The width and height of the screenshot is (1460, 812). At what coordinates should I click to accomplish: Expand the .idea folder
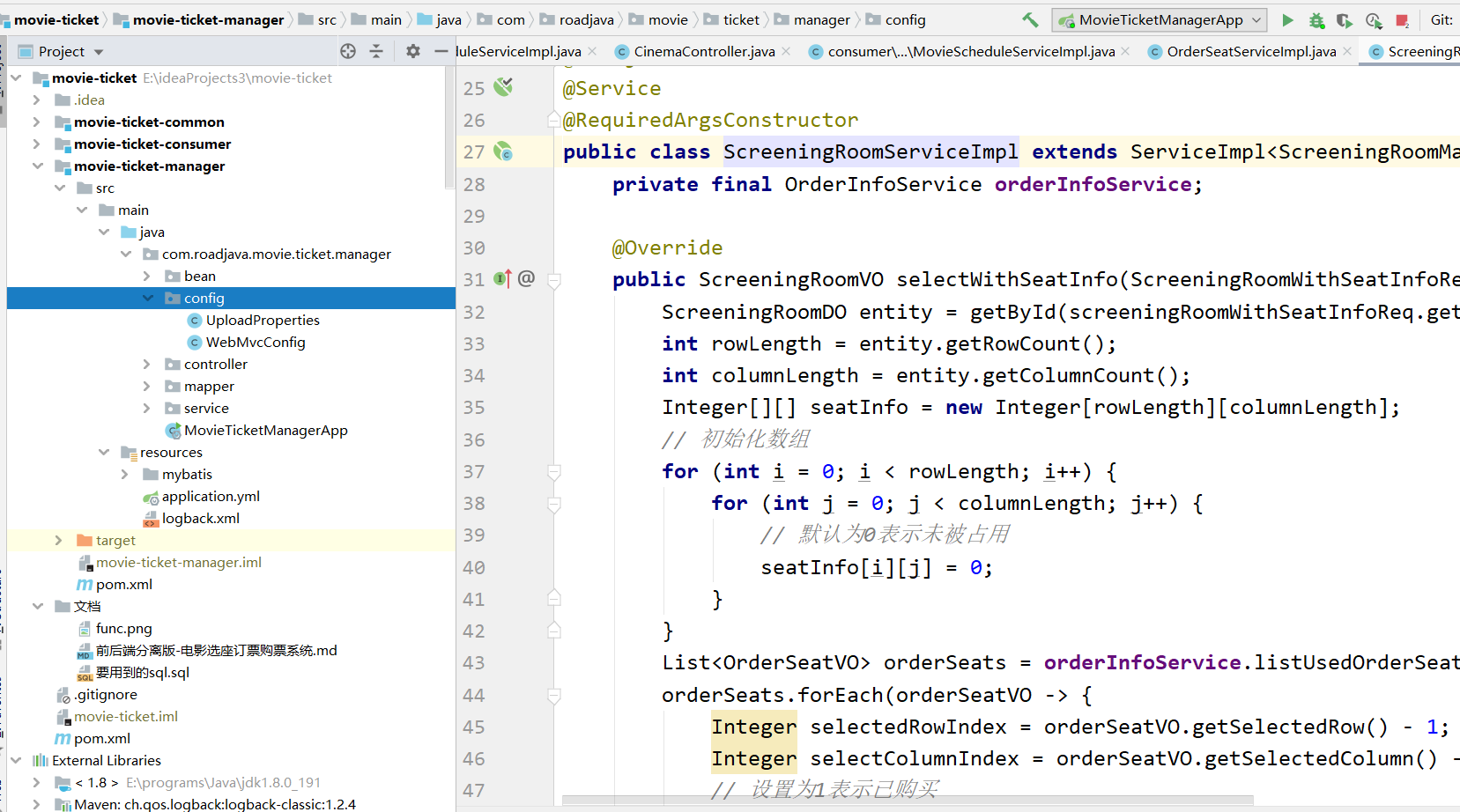(x=37, y=100)
